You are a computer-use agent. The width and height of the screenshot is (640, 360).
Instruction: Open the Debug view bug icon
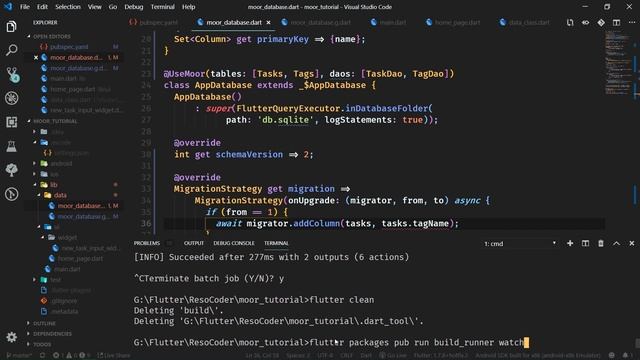(11, 98)
